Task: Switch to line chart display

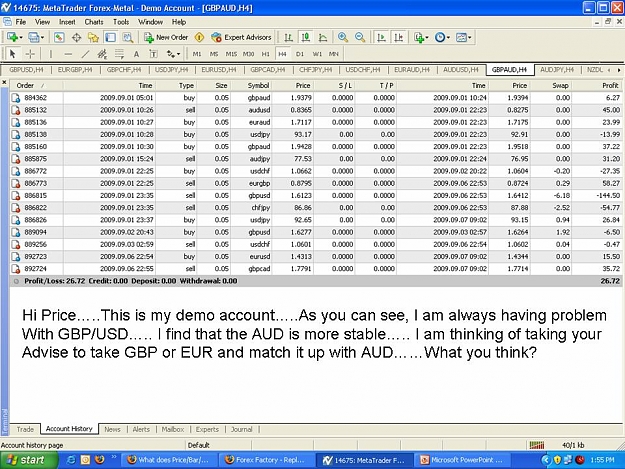Action: pos(323,37)
